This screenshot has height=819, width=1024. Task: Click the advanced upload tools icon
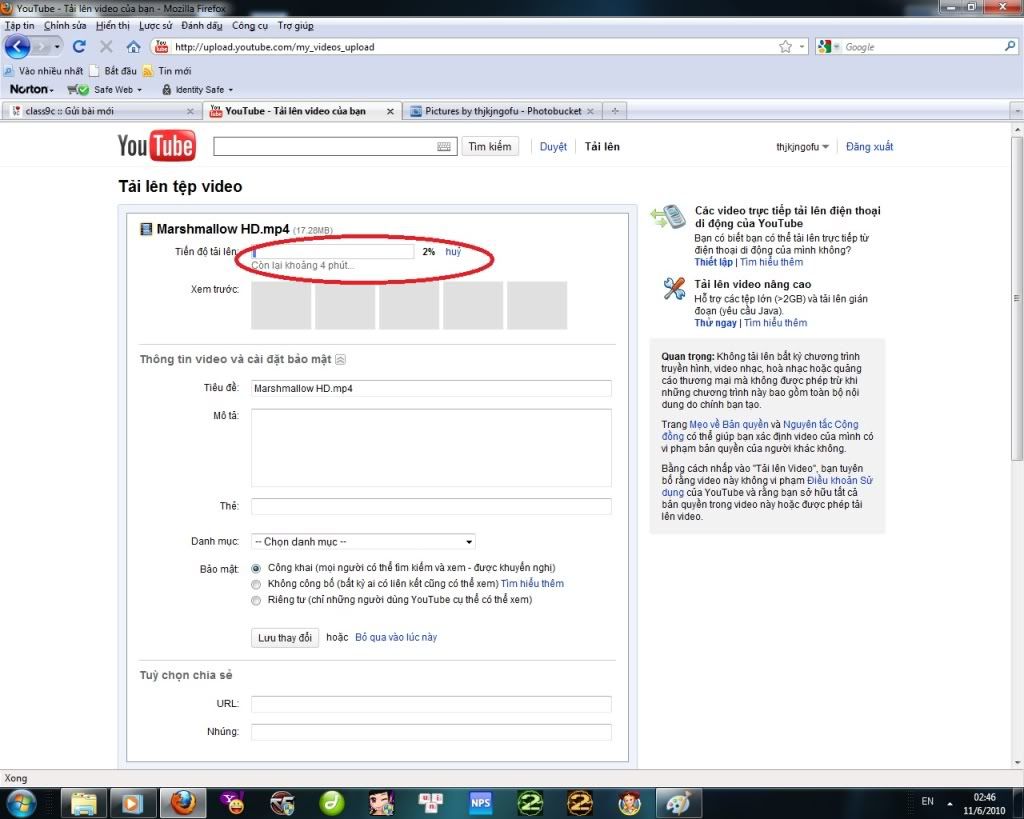pos(673,289)
